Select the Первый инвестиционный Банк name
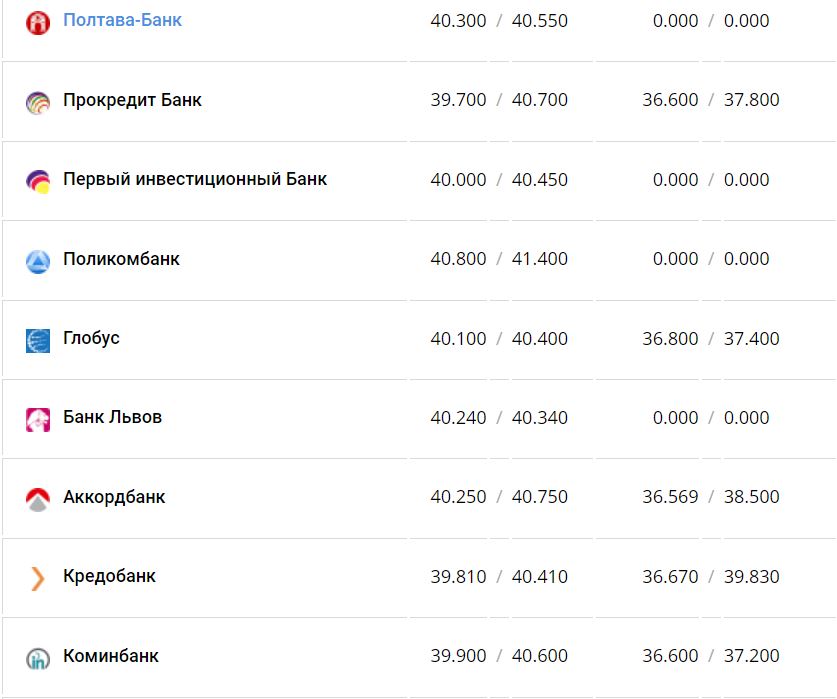This screenshot has height=699, width=837. tap(195, 179)
